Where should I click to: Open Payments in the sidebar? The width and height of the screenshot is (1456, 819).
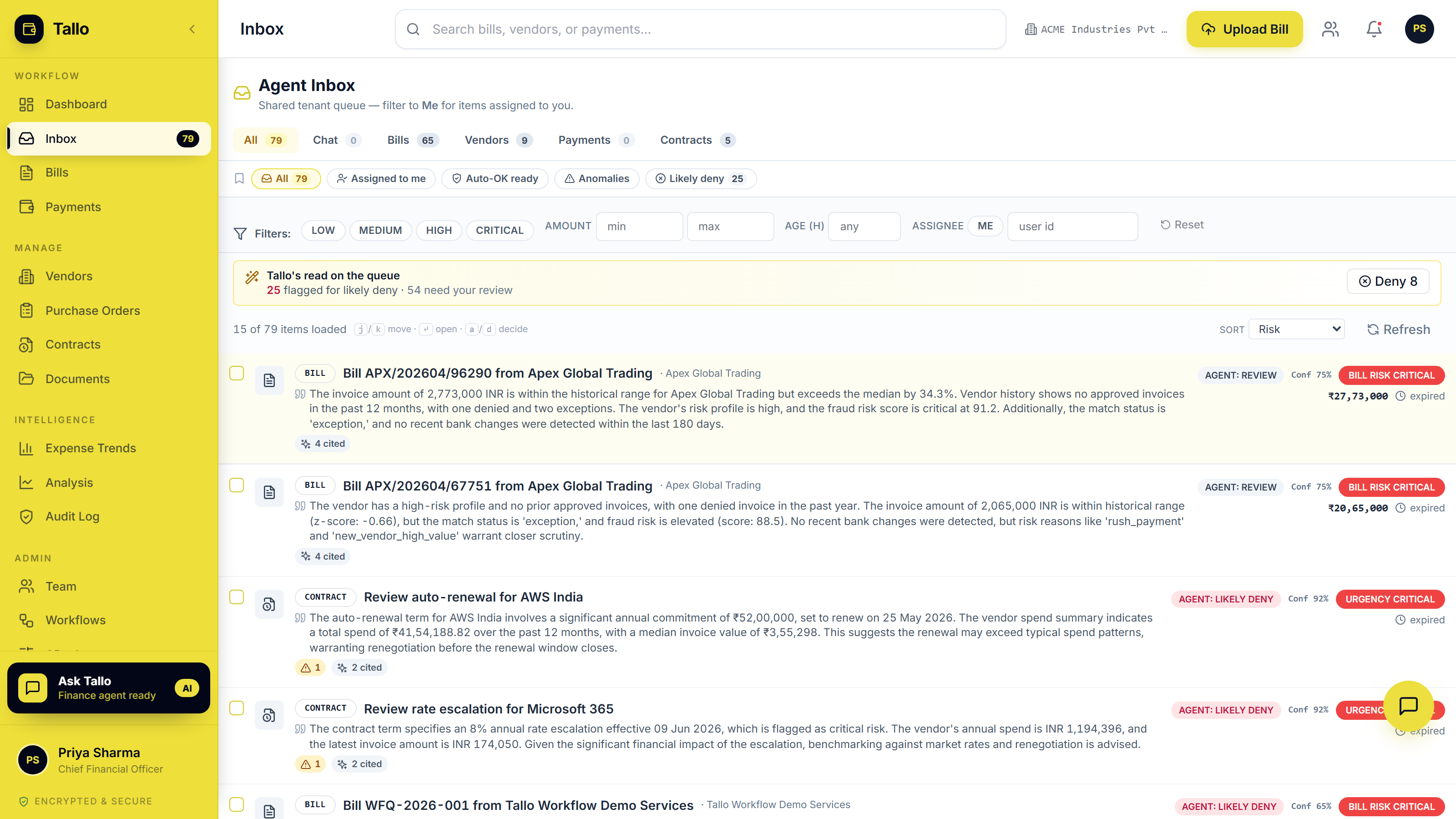(x=109, y=207)
